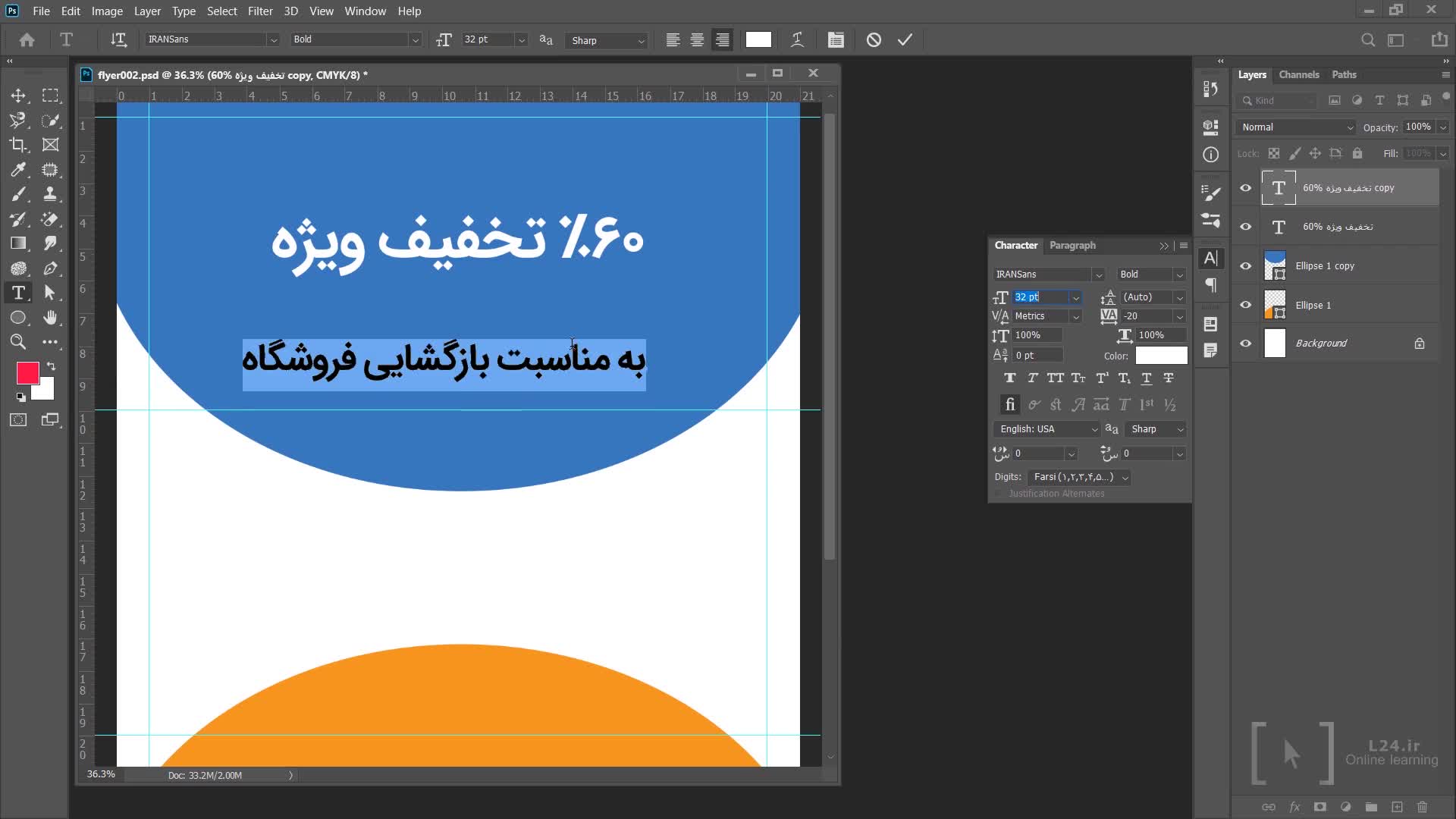Toggle Faux Bold in Character panel

coord(1009,378)
